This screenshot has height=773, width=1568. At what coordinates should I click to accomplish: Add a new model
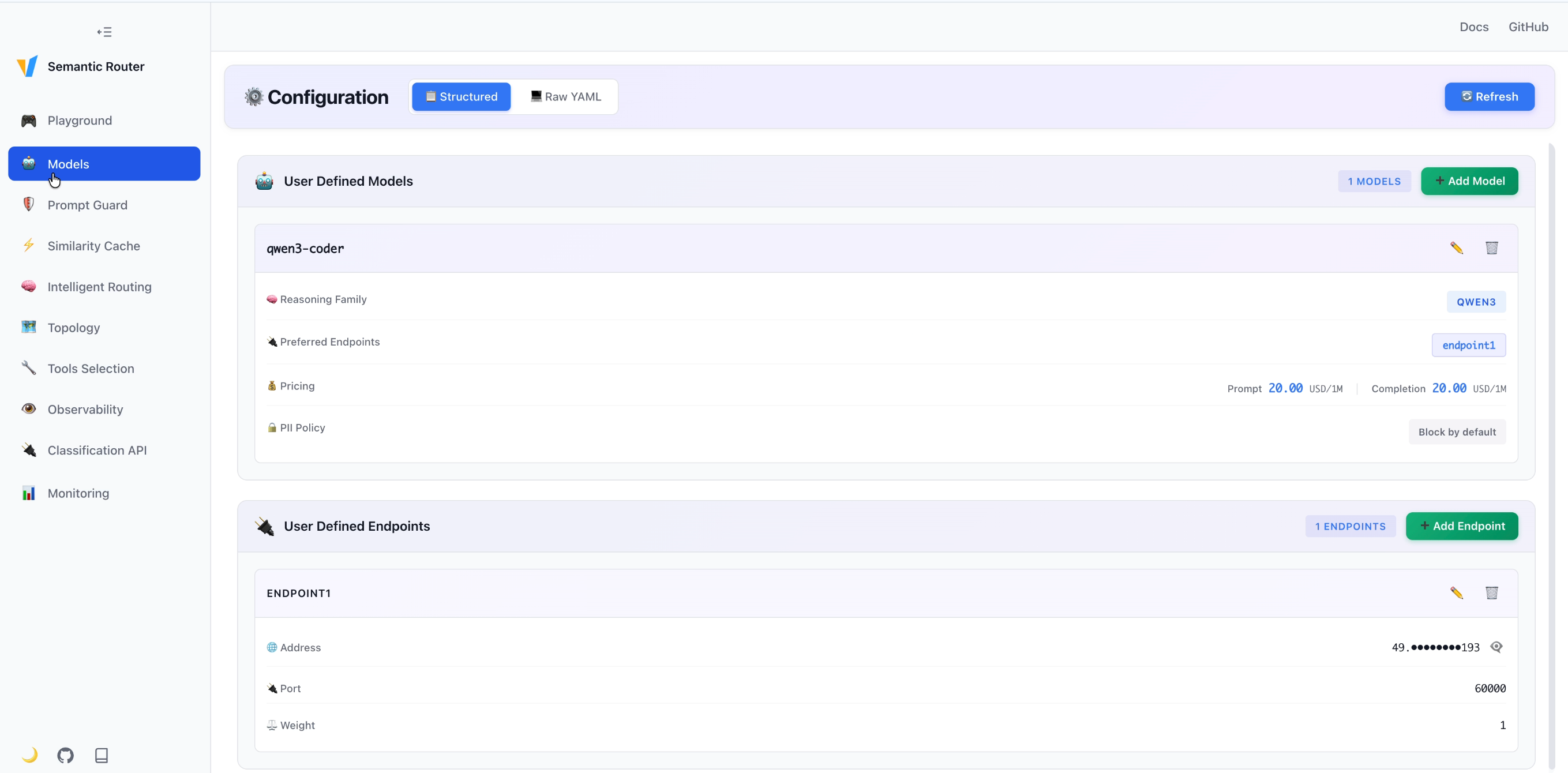pyautogui.click(x=1469, y=180)
